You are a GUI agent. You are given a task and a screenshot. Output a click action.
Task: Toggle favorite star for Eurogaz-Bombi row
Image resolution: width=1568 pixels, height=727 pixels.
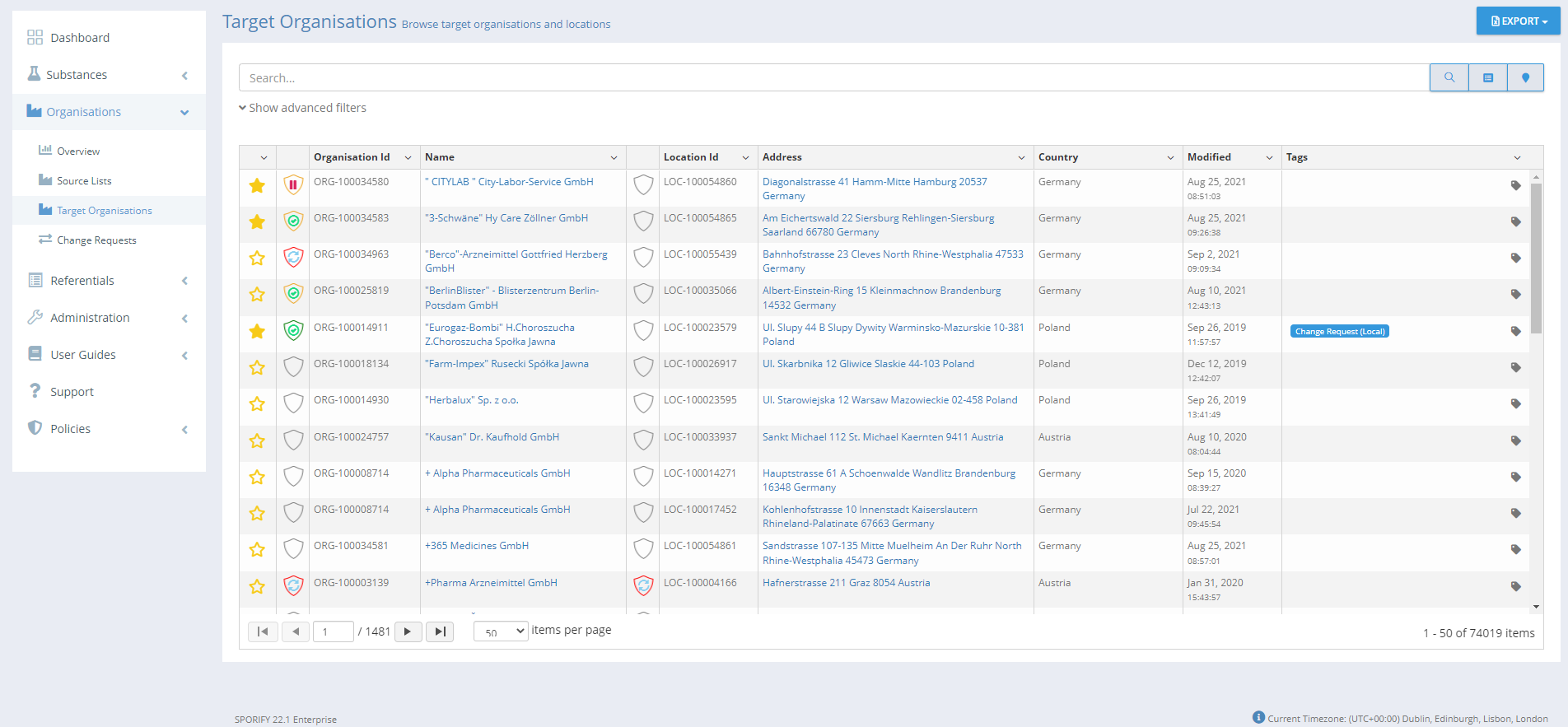click(x=257, y=332)
